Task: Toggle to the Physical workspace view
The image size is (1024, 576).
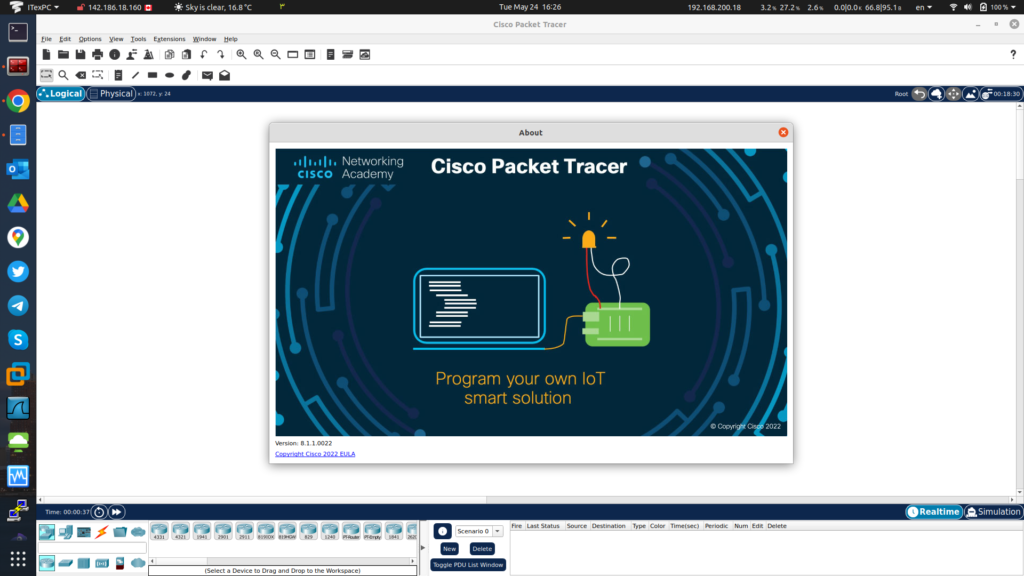Action: point(111,94)
